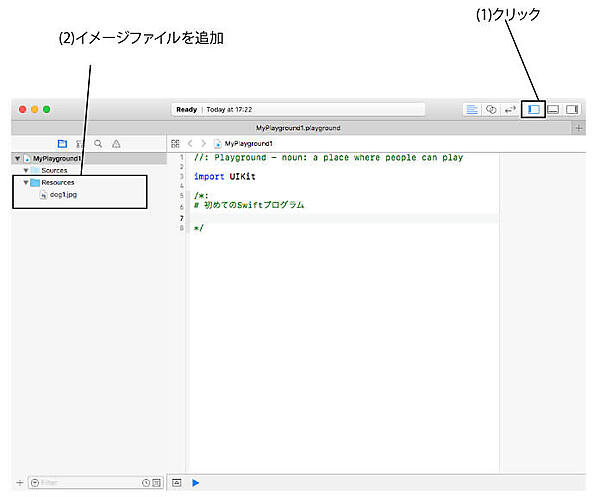Open the Issue navigator warning icon
The image size is (600, 497).
pos(116,144)
